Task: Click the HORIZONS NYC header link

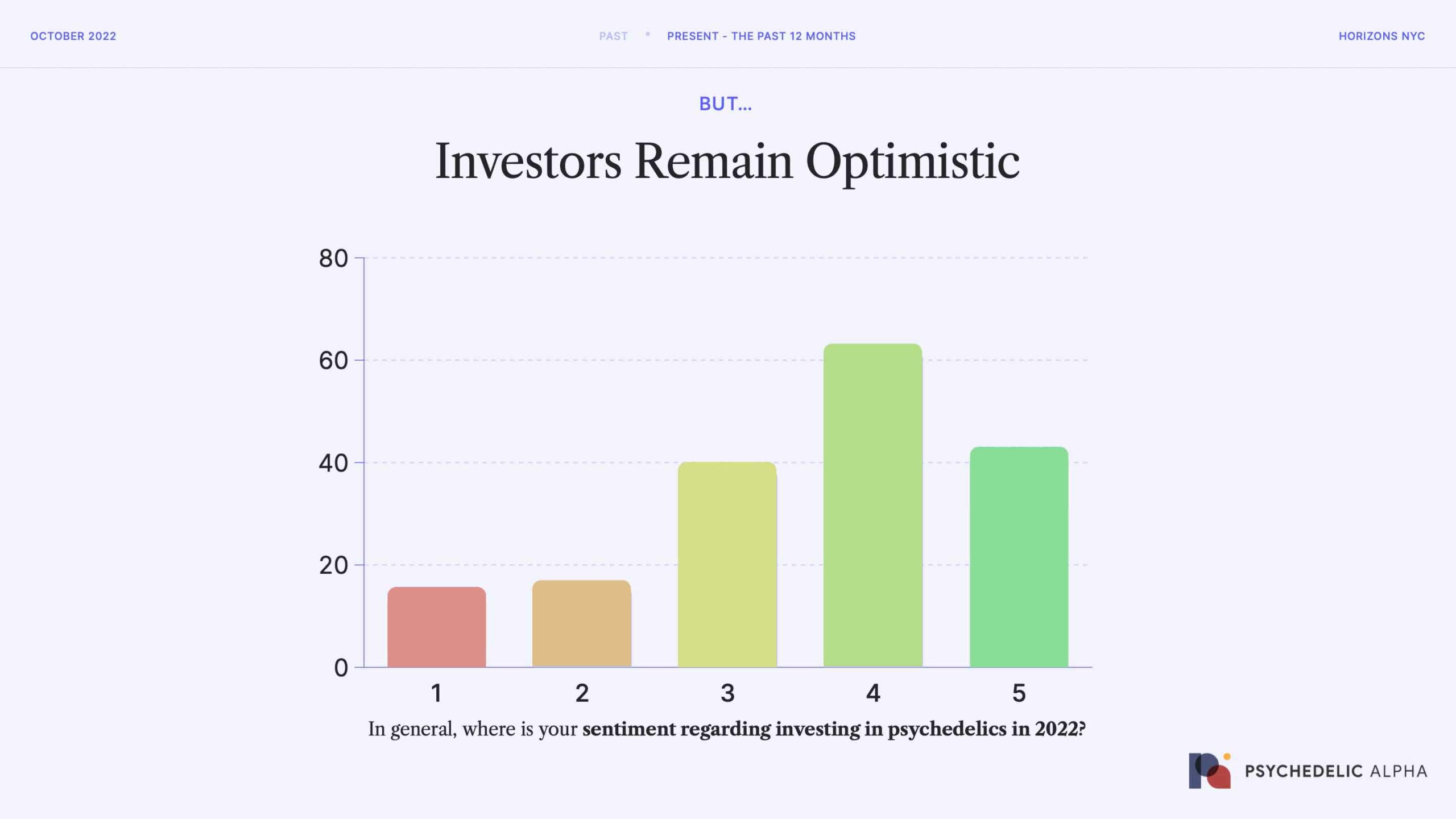Action: click(1381, 36)
